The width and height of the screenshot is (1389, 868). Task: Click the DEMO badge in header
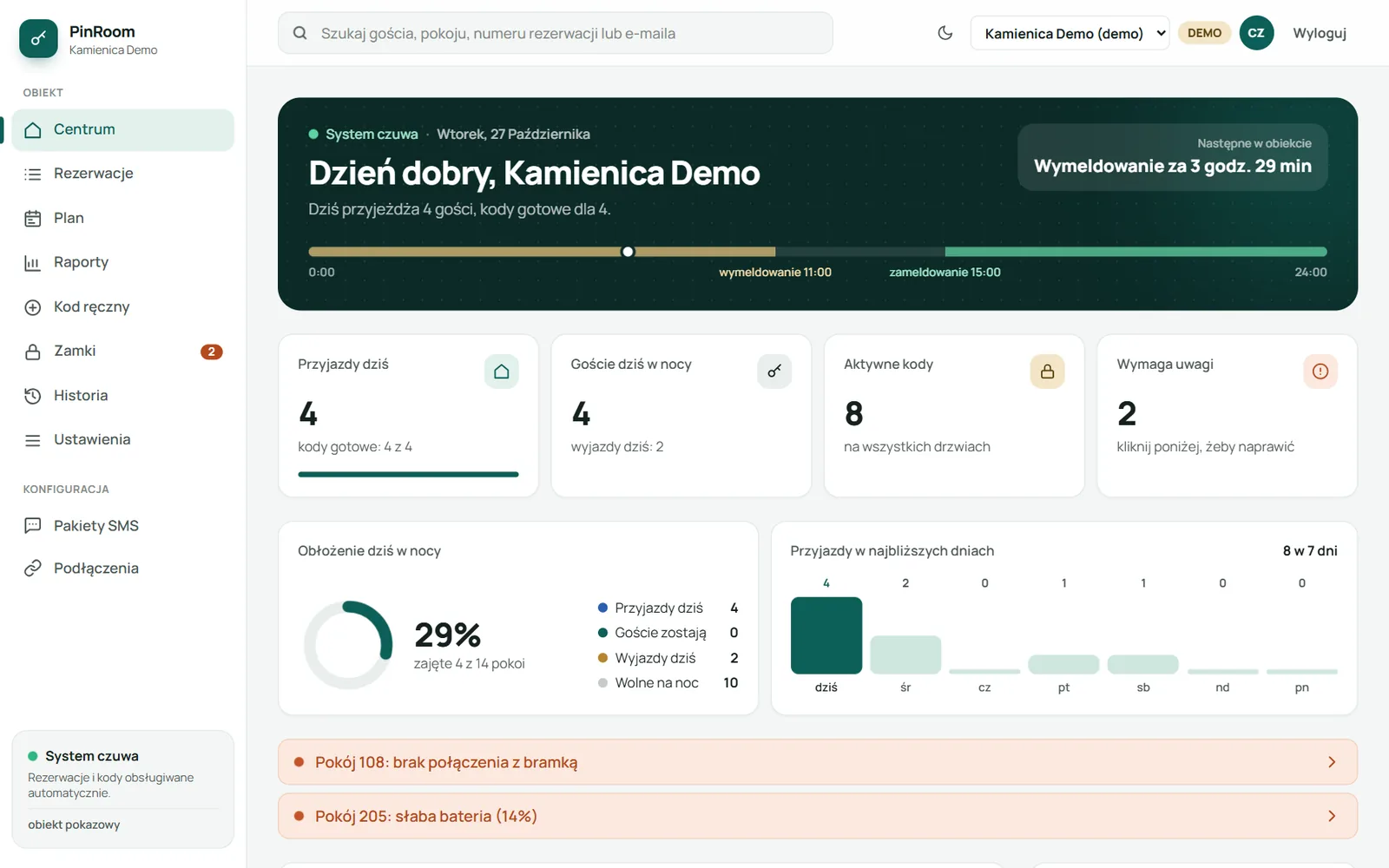pos(1204,33)
